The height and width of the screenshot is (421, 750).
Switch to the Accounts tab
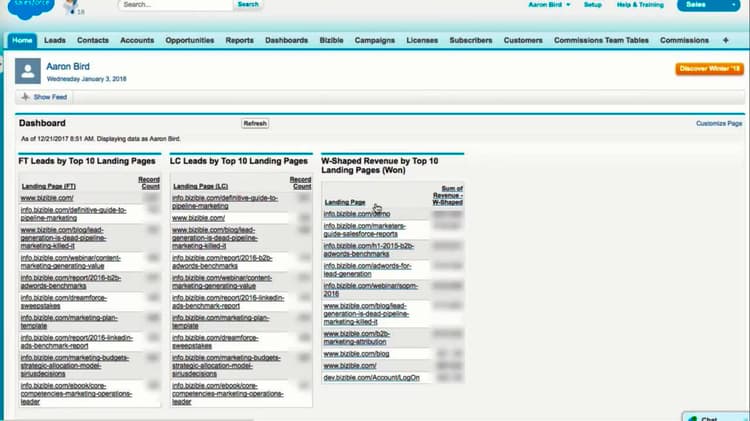click(137, 41)
